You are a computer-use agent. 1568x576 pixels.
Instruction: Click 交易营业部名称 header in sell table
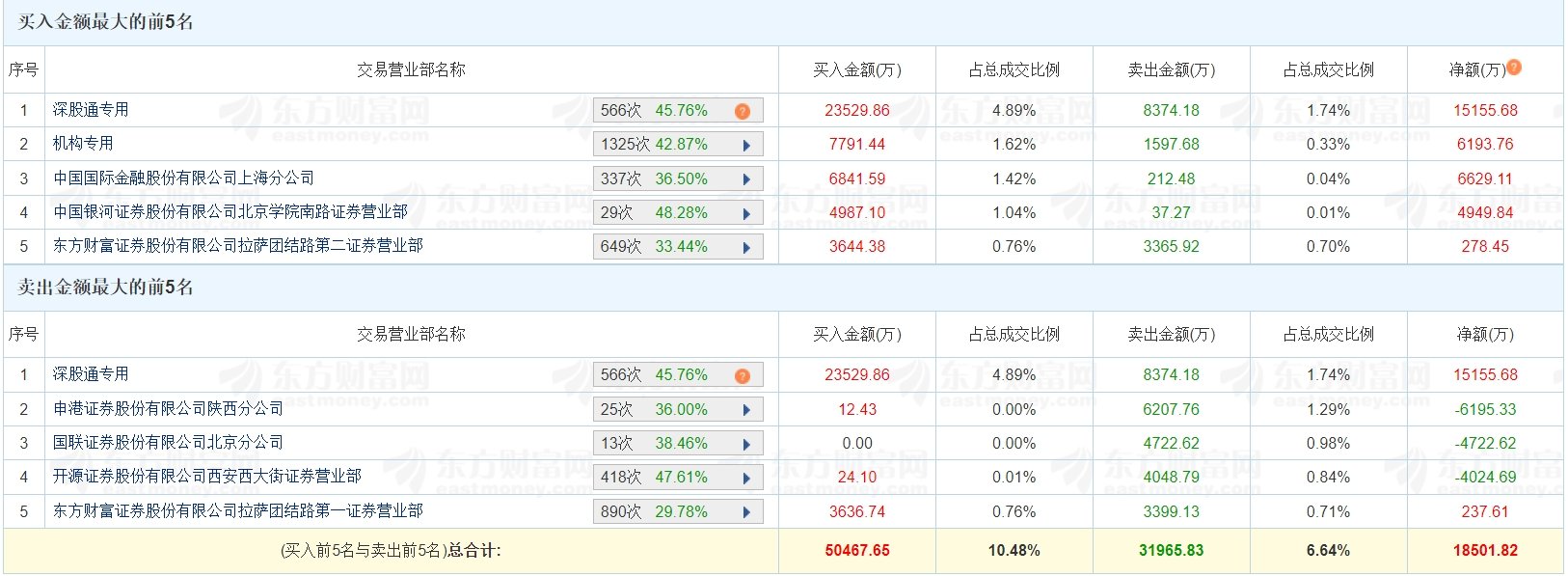(x=411, y=334)
